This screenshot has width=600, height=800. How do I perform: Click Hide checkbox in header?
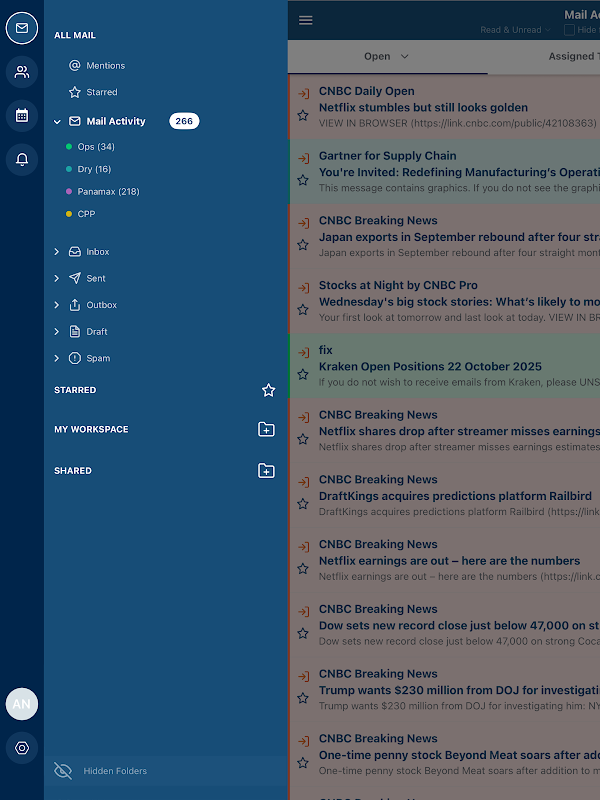[x=569, y=30]
